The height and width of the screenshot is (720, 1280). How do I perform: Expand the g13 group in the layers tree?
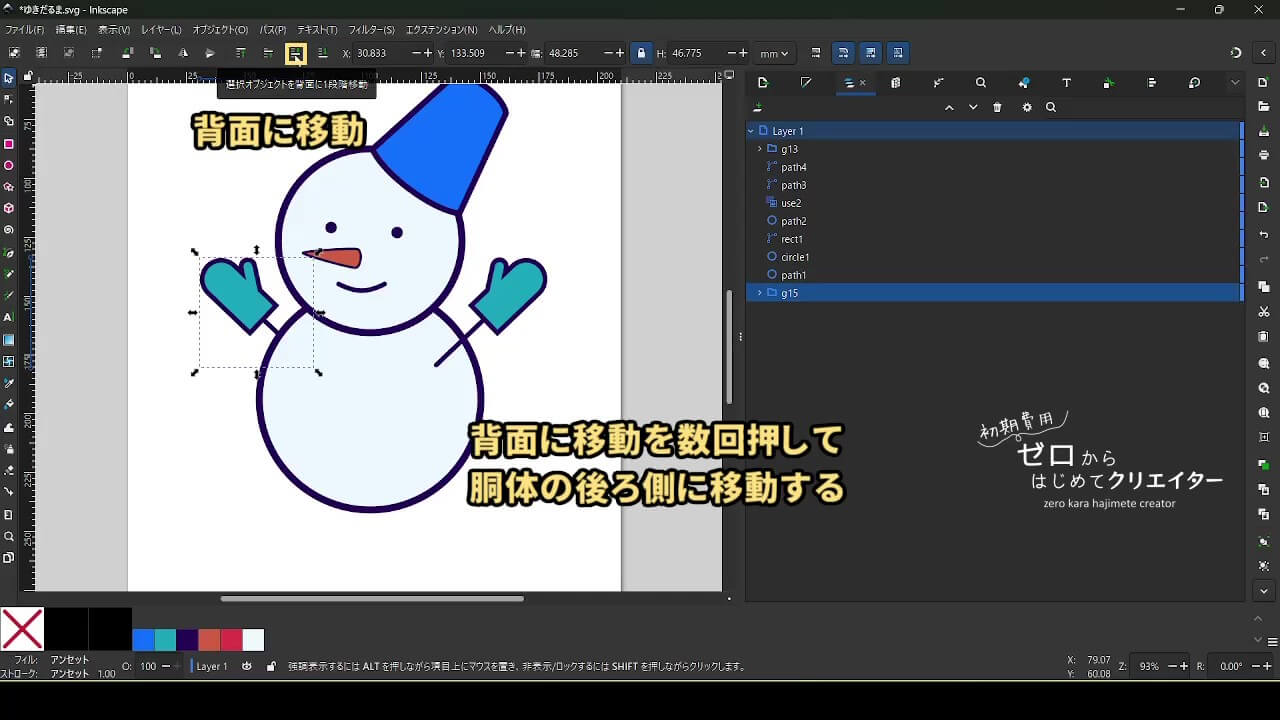(x=760, y=149)
